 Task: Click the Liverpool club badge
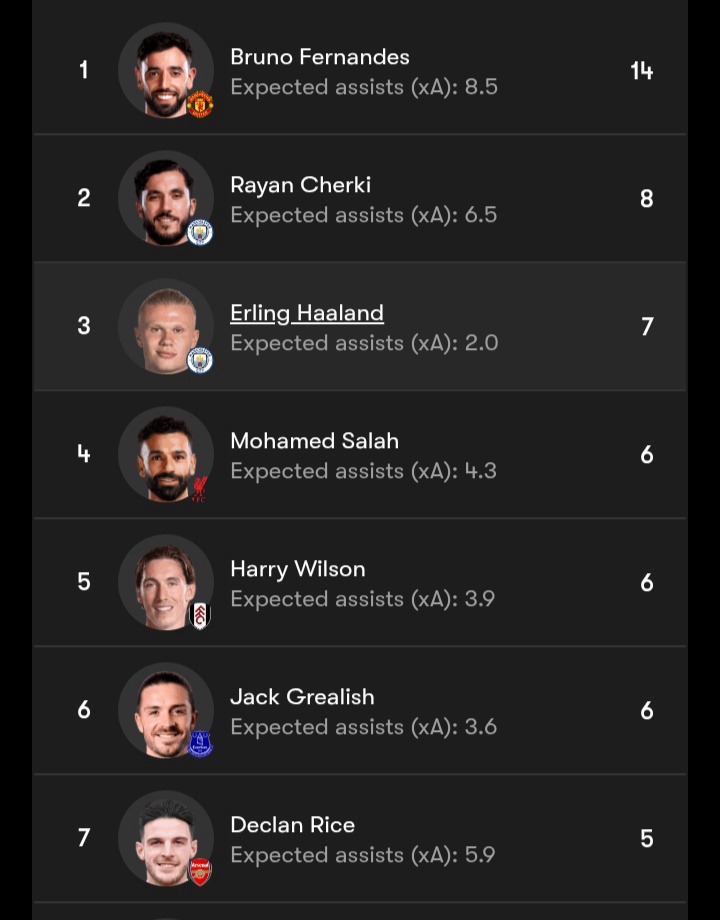coord(200,487)
